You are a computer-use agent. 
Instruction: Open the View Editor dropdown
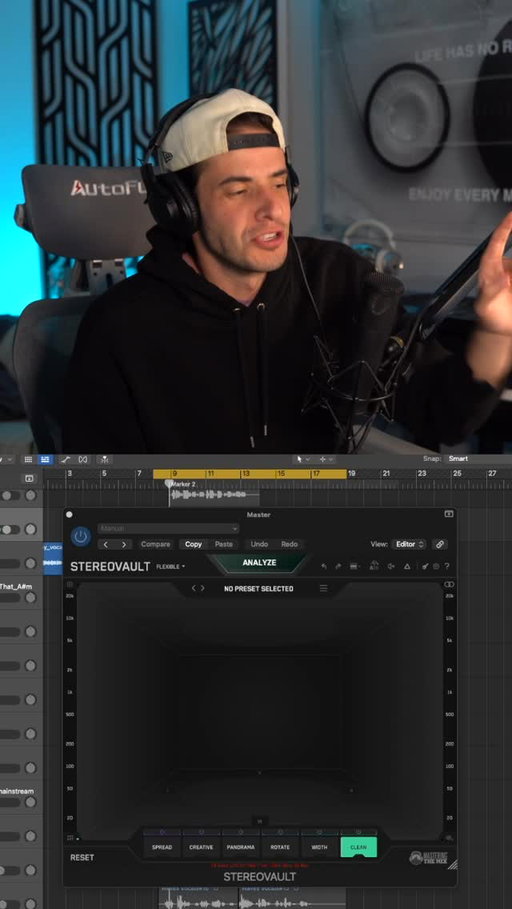(x=409, y=544)
